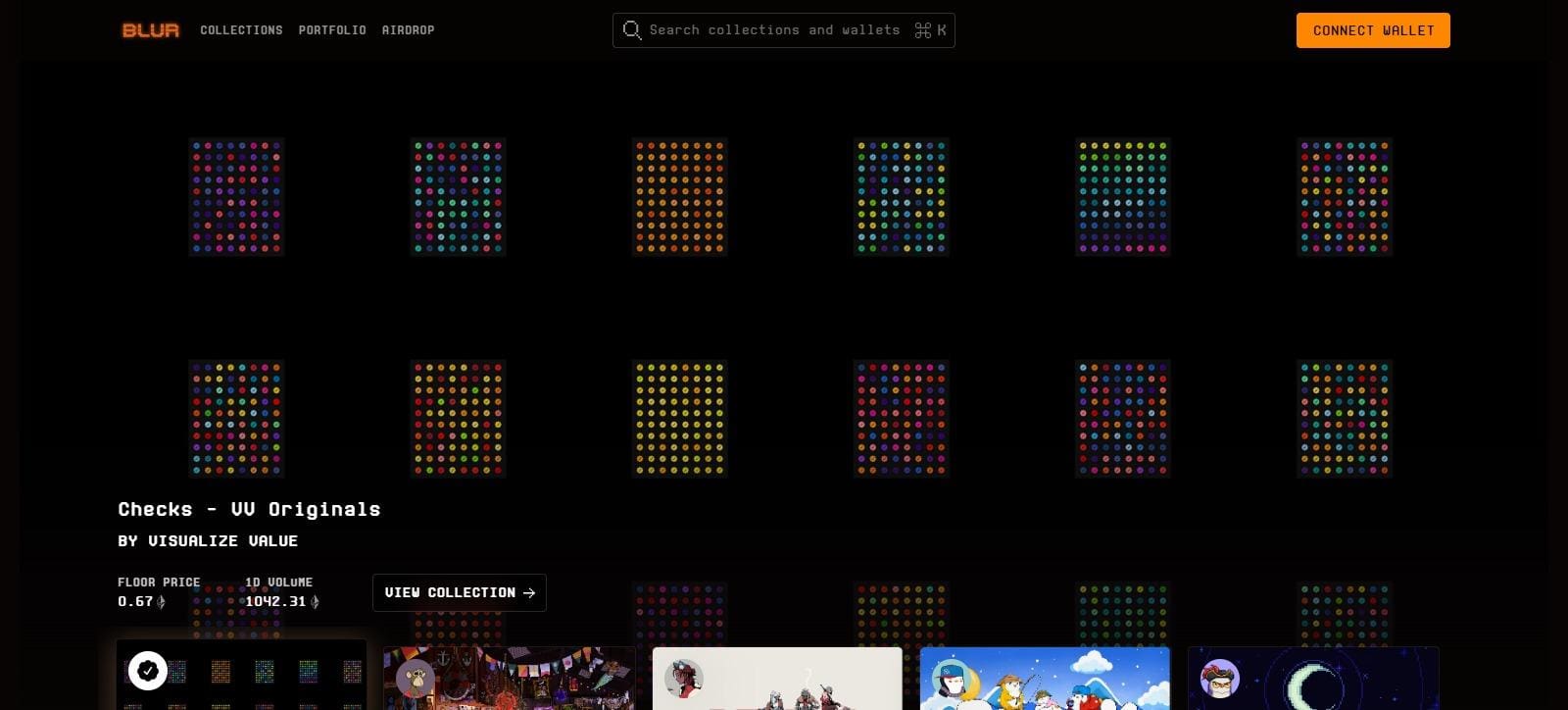Click the floor price value 0.67
Viewport: 1568px width, 710px height.
[135, 601]
